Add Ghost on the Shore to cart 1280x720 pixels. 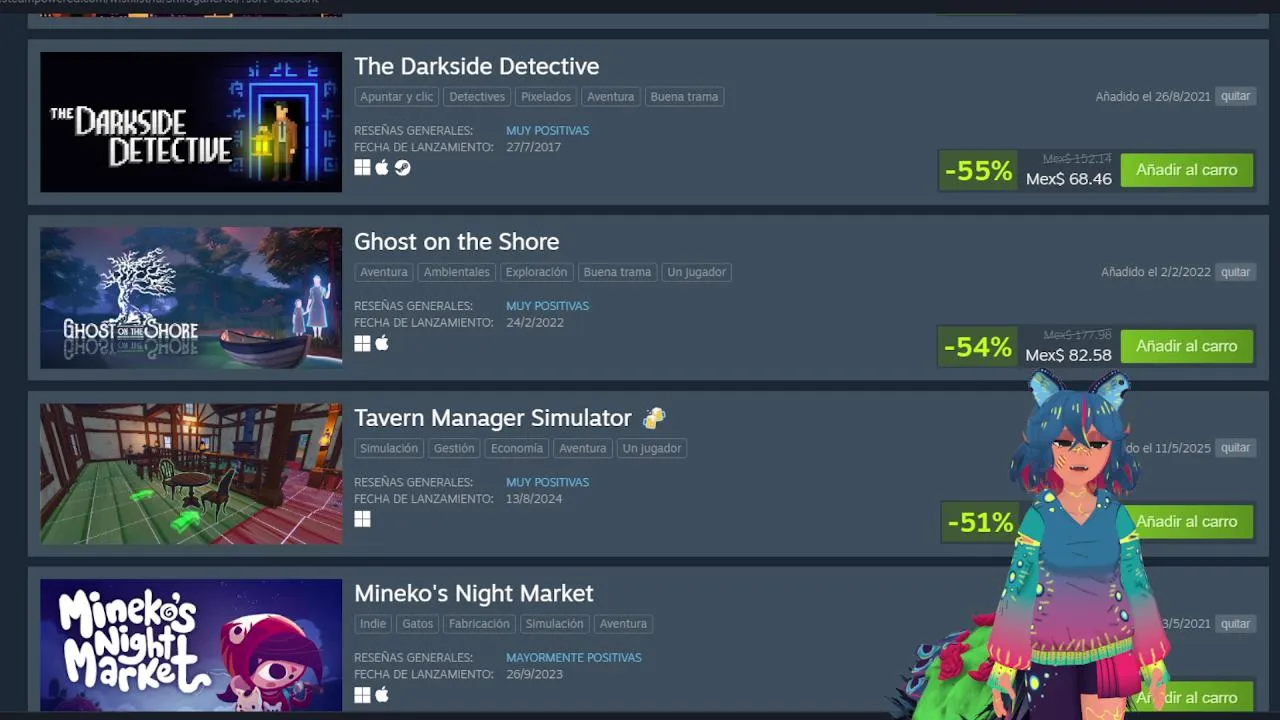tap(1187, 346)
